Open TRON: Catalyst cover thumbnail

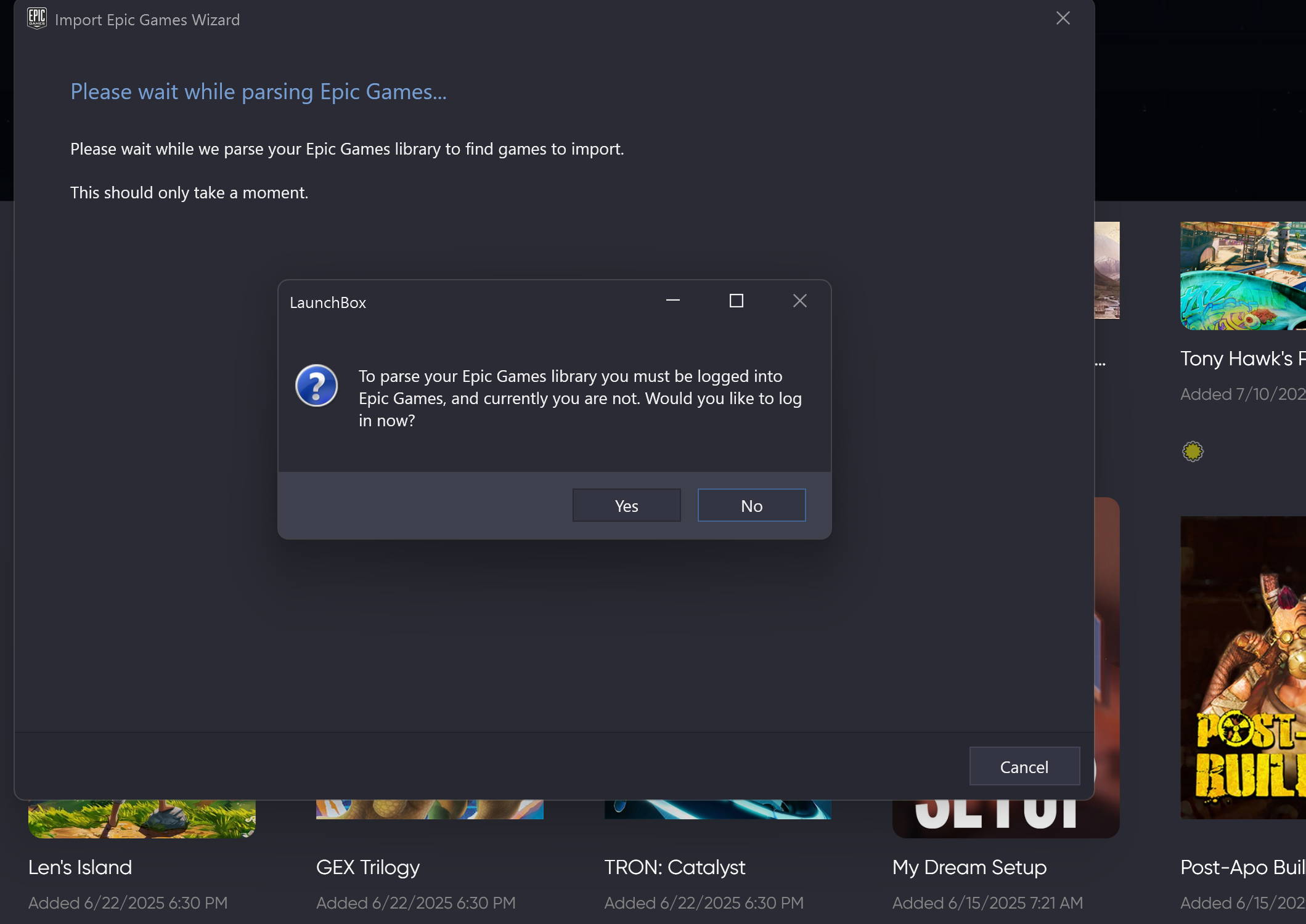pyautogui.click(x=717, y=809)
